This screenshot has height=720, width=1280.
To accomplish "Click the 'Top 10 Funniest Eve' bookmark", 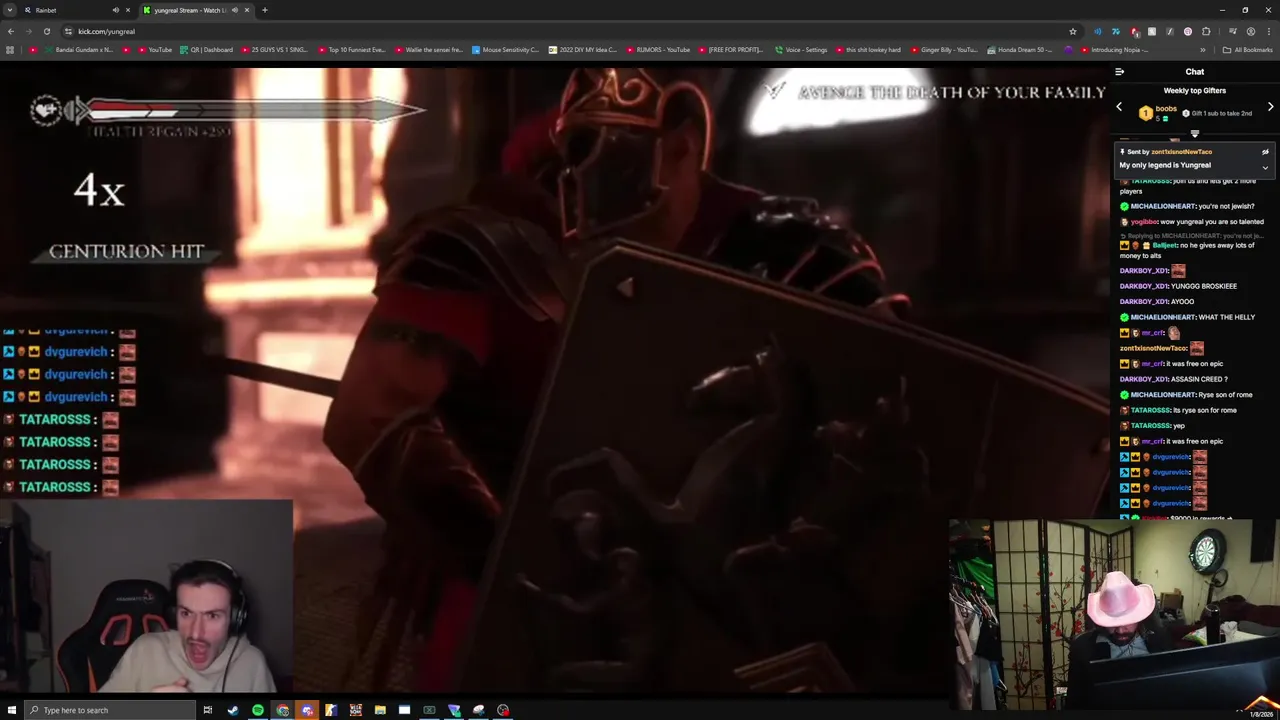I will [x=351, y=50].
